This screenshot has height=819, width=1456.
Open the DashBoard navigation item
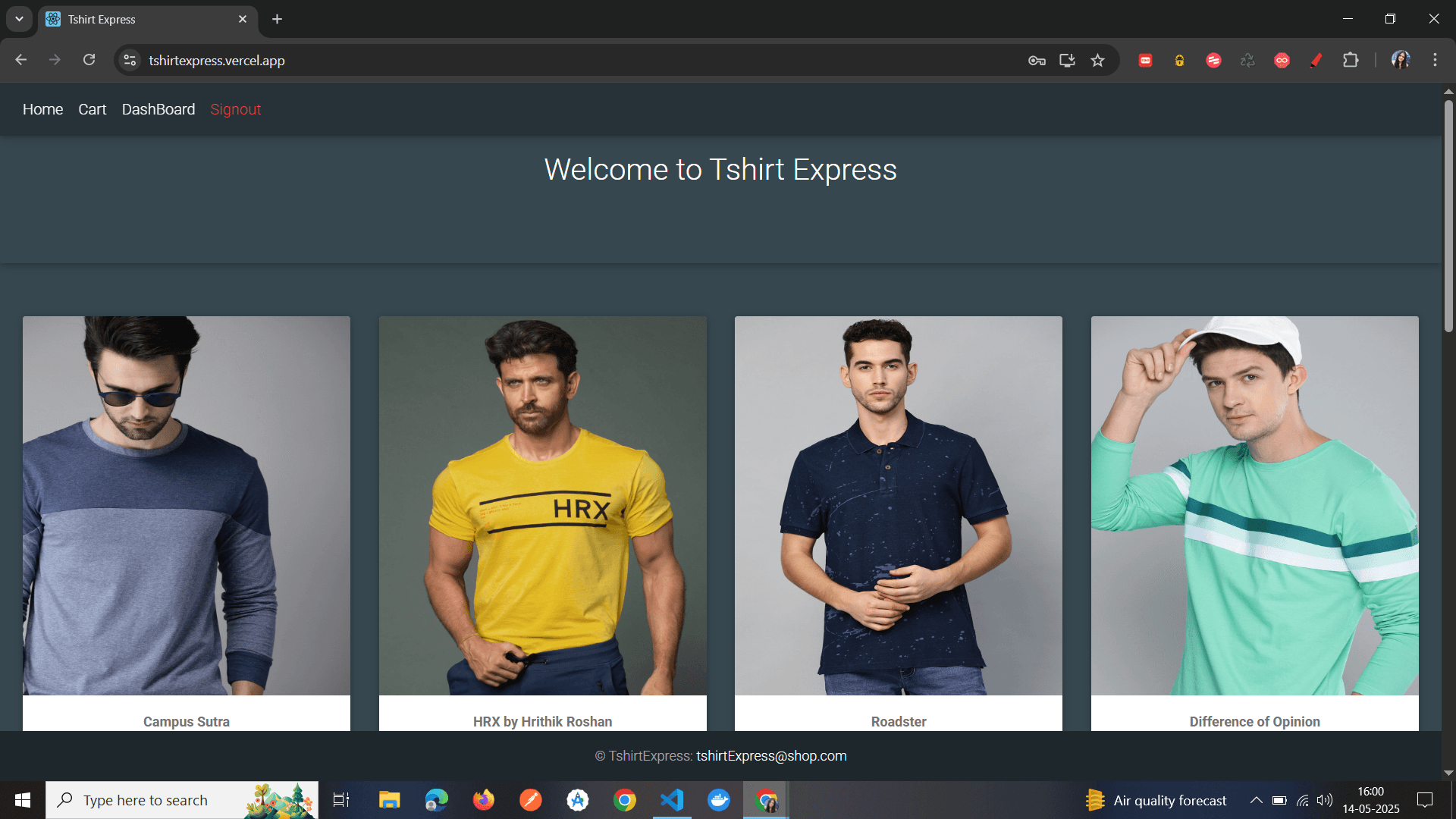[158, 109]
